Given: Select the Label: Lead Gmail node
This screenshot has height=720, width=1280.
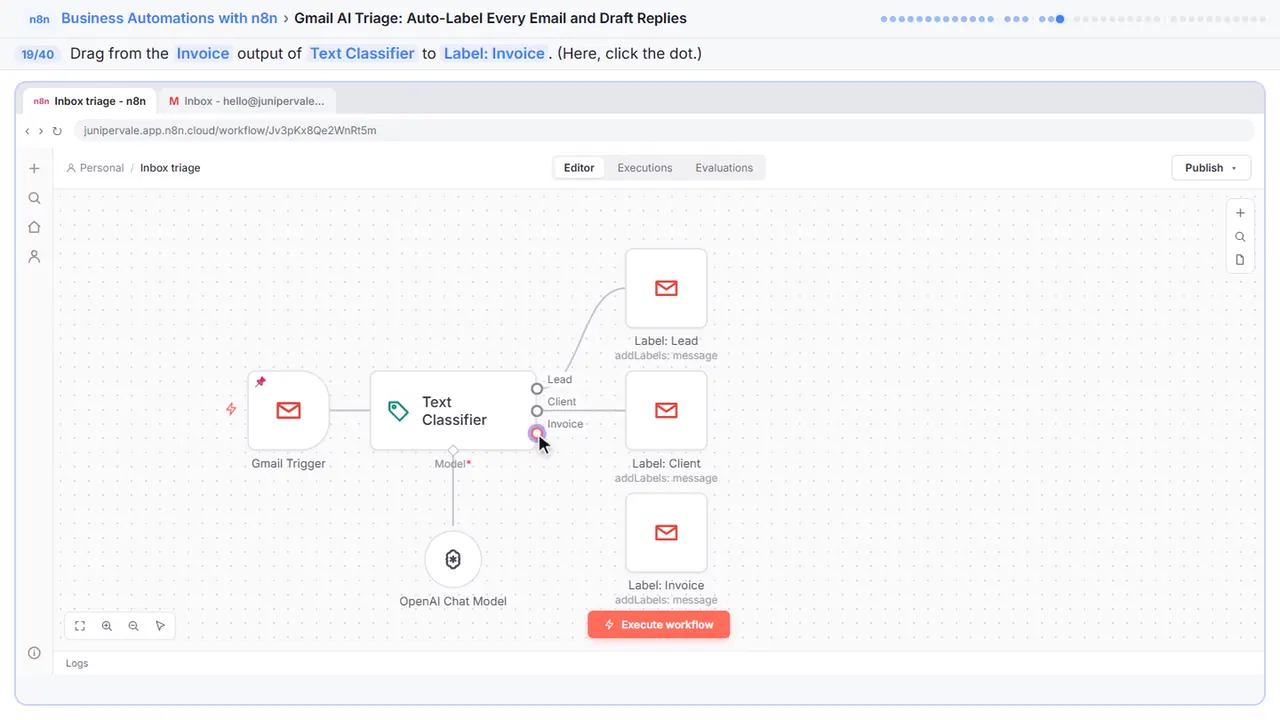Looking at the screenshot, I should [666, 288].
